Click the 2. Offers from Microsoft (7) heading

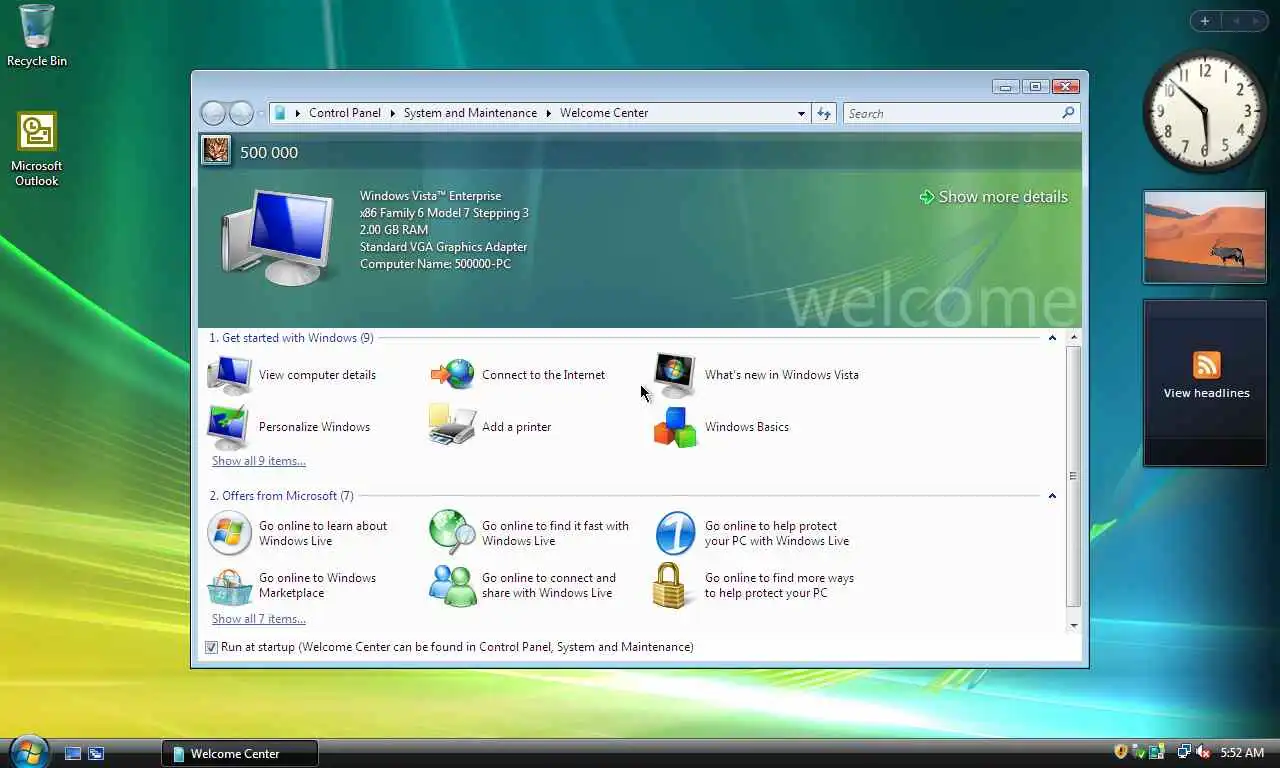(281, 496)
